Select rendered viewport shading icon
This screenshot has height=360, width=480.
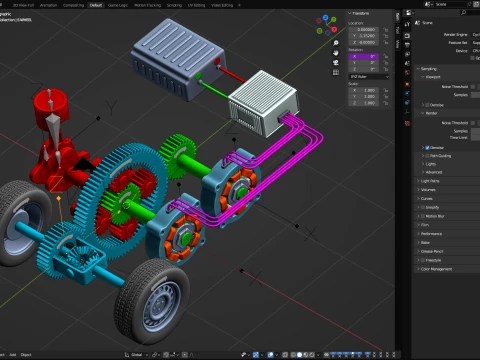pyautogui.click(x=312, y=355)
